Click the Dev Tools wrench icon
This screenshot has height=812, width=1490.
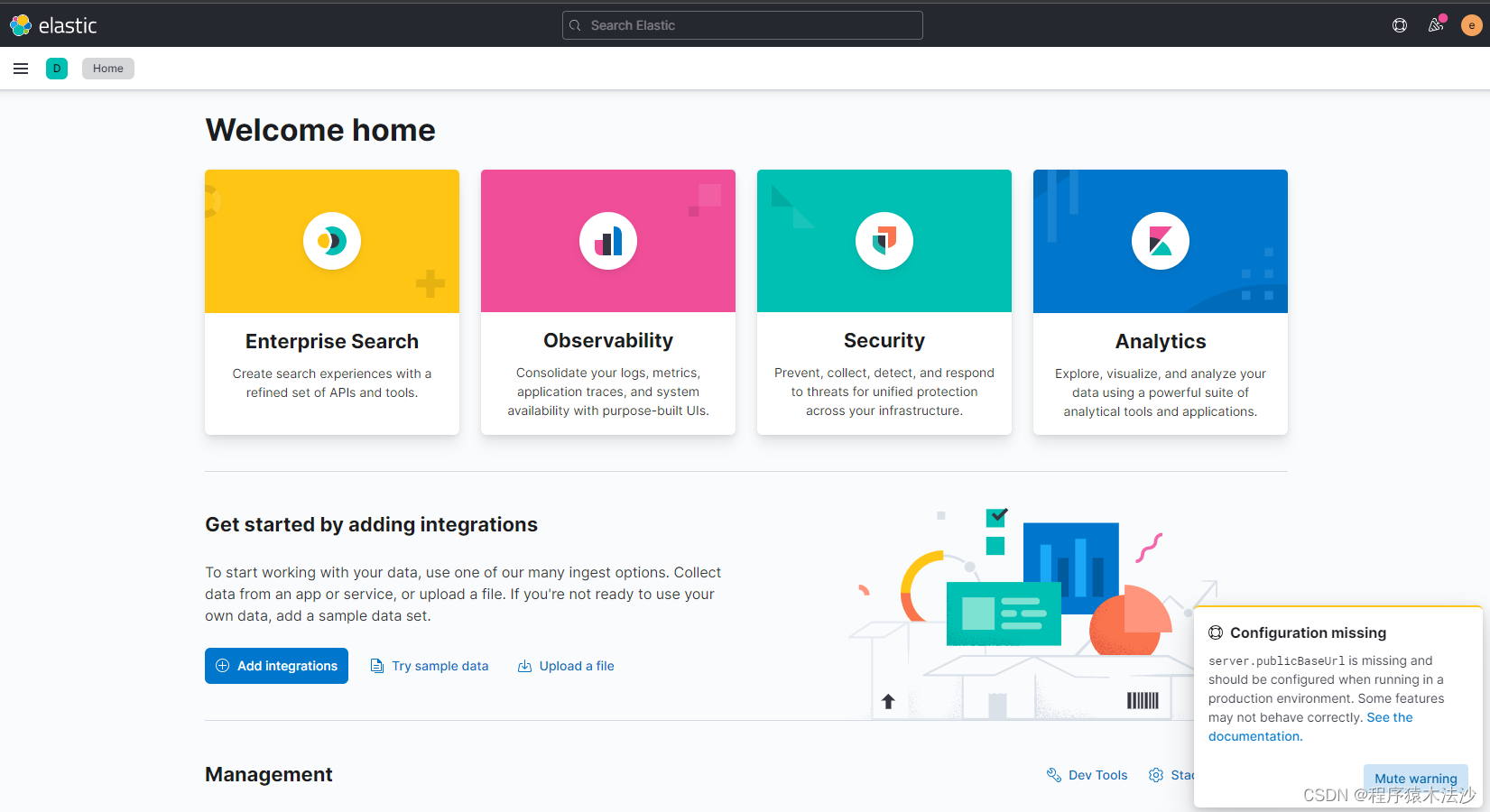click(x=1053, y=775)
